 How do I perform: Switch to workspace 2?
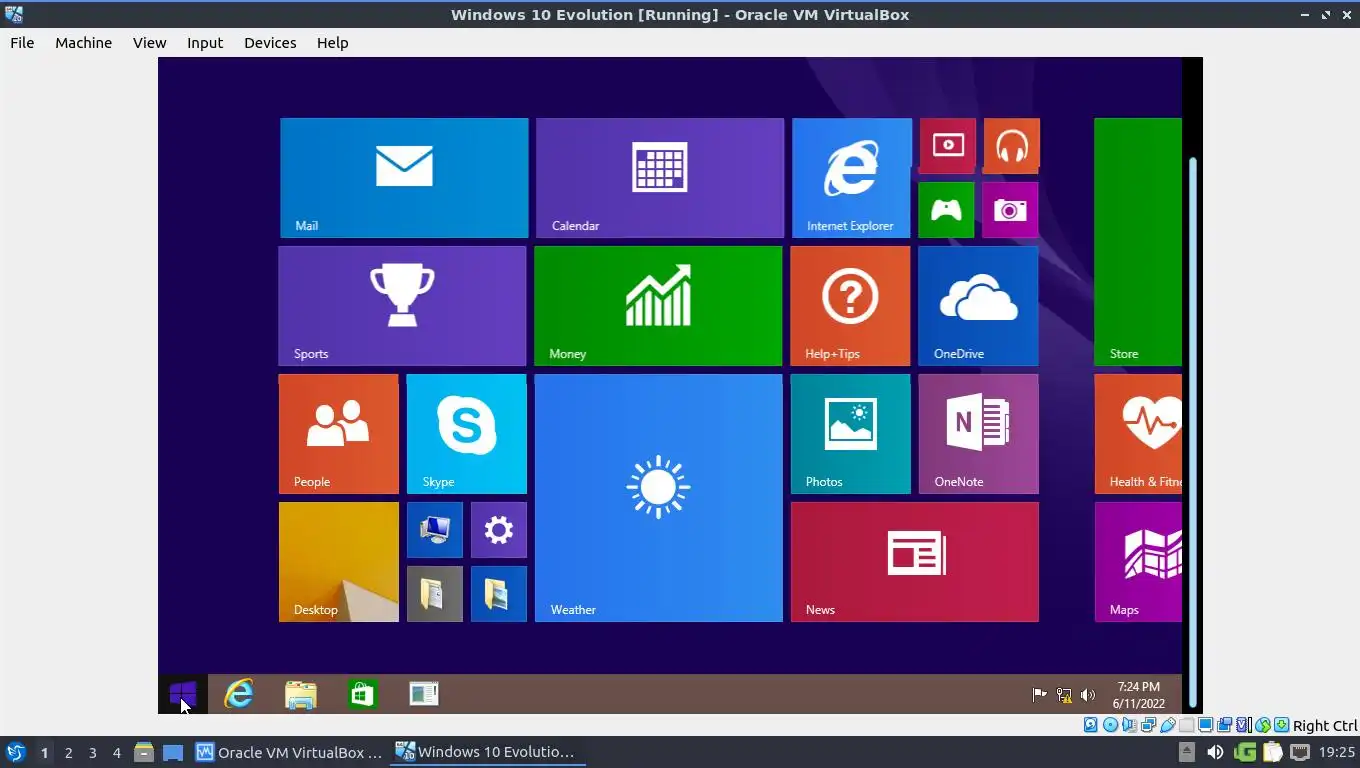coord(68,752)
